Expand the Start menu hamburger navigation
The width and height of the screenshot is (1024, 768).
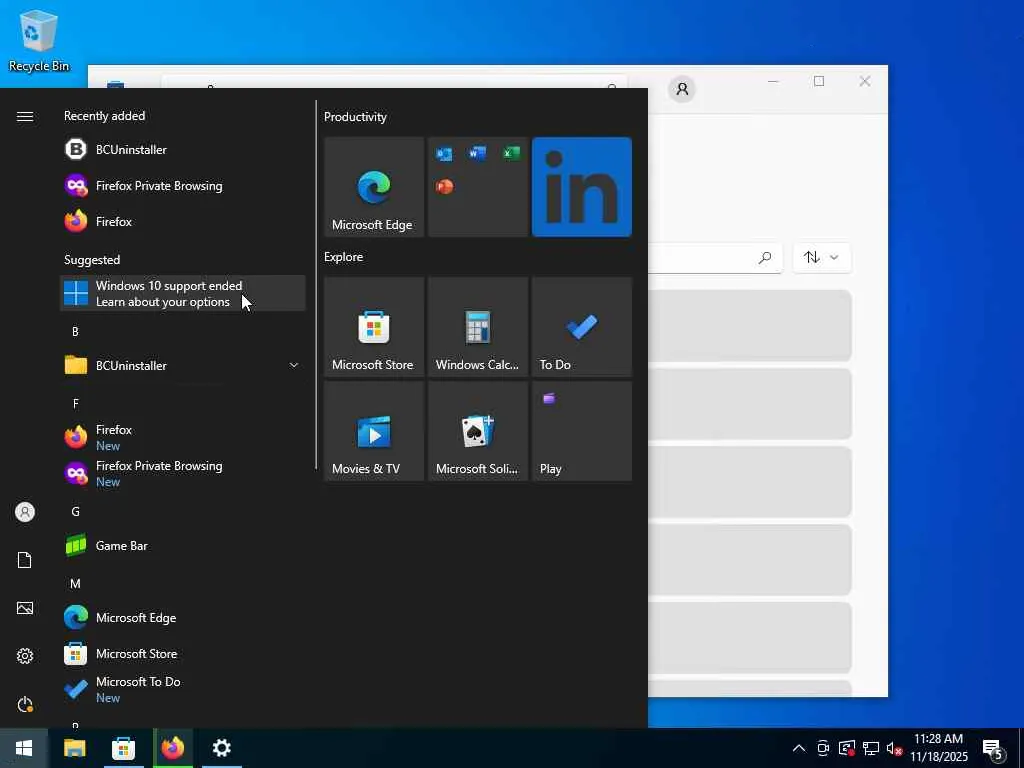point(25,117)
